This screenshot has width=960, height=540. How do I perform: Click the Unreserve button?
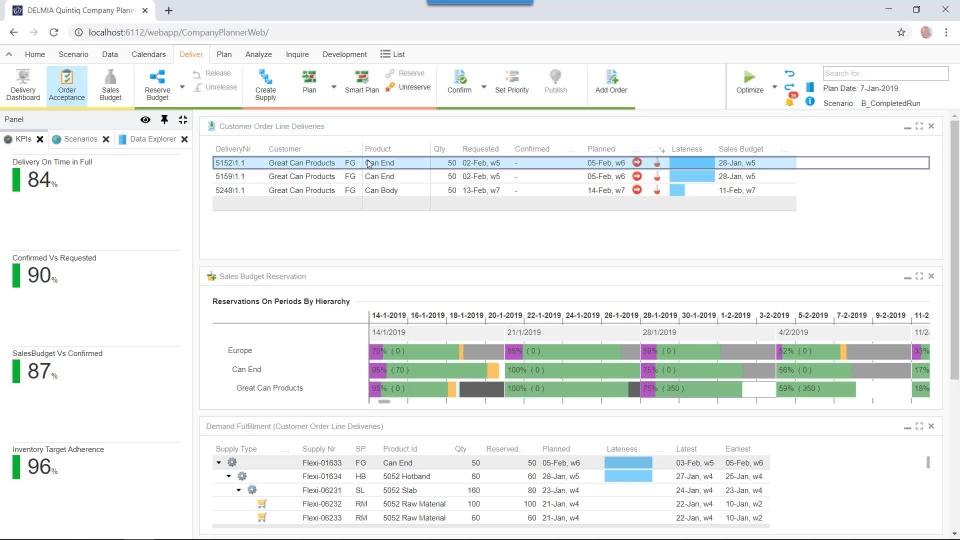tap(408, 87)
